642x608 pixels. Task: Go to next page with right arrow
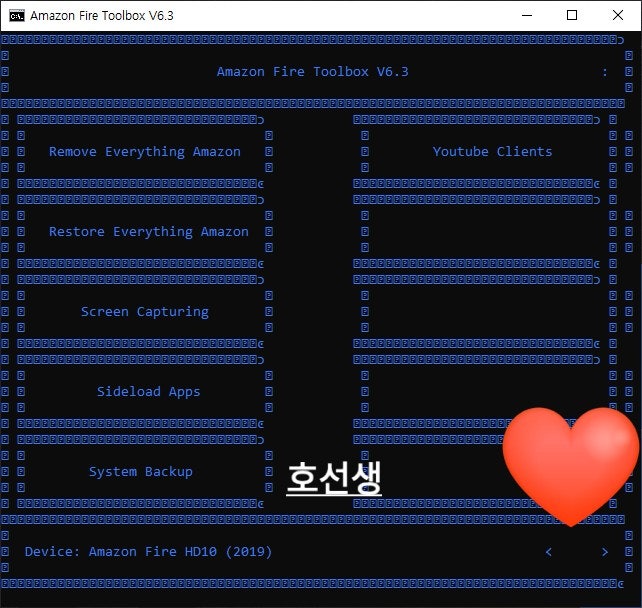coord(605,552)
